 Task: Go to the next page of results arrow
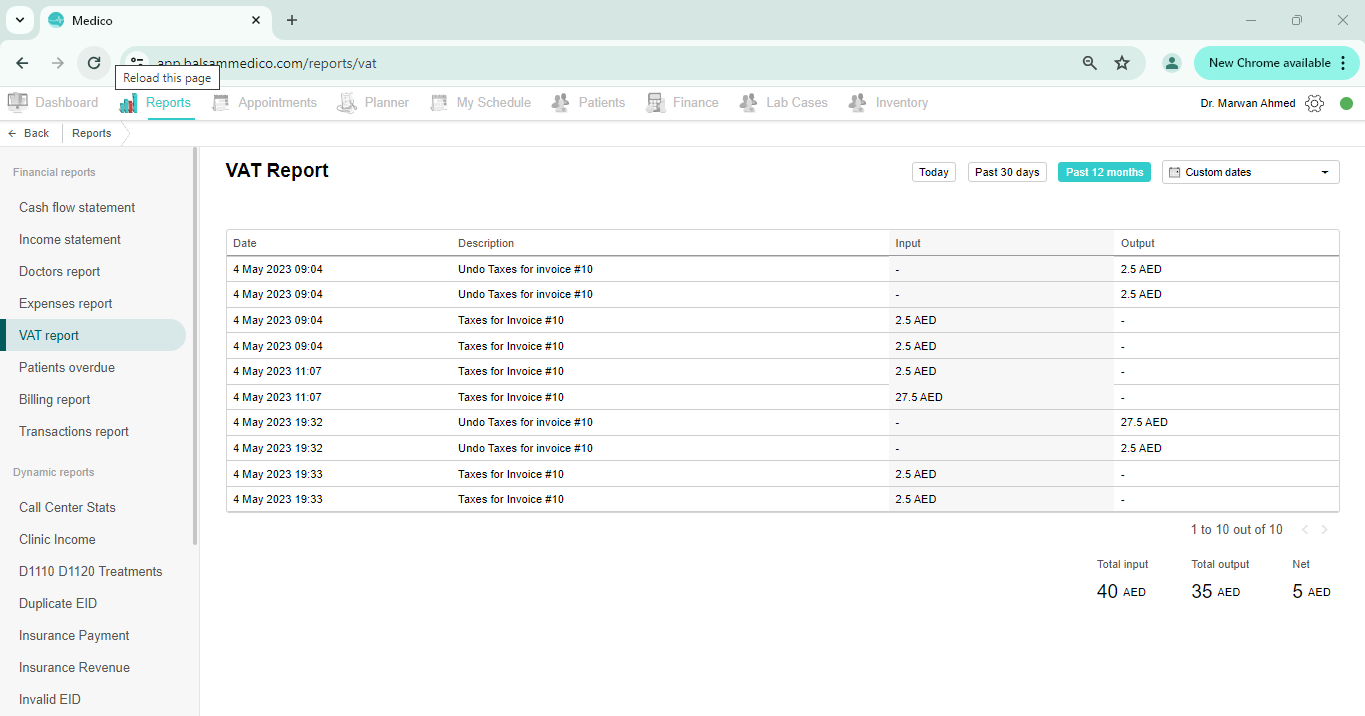point(1325,530)
